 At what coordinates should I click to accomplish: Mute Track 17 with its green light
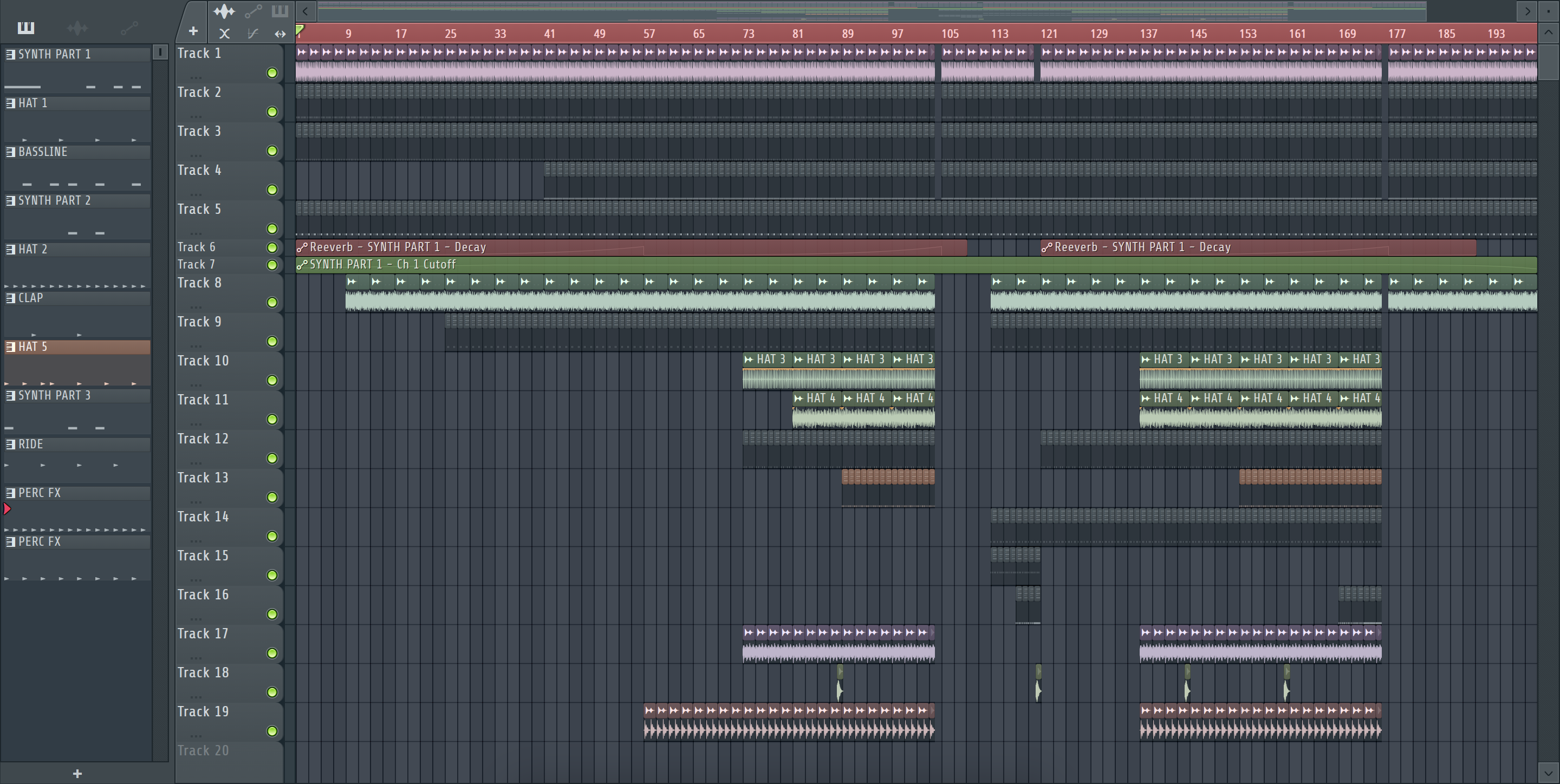(272, 653)
